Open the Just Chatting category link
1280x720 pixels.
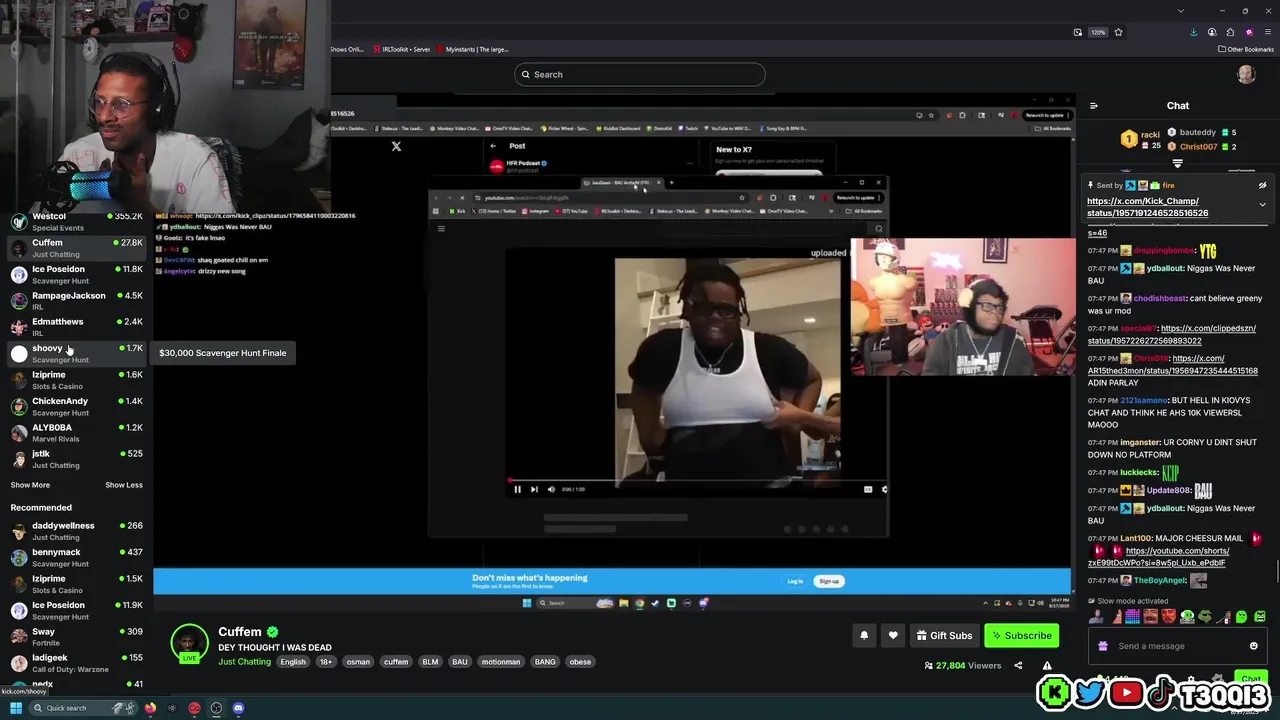pos(245,662)
